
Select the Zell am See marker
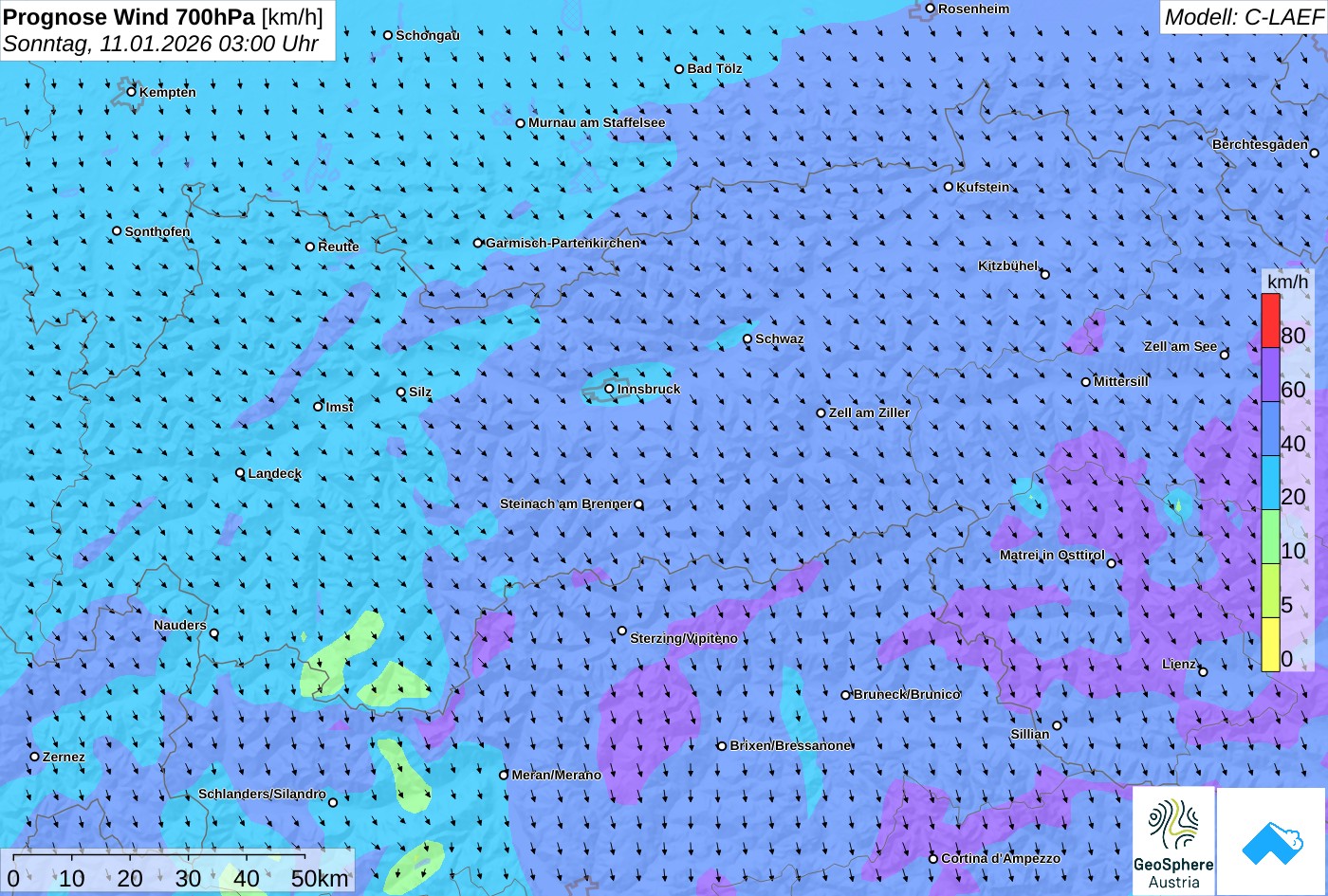[1225, 355]
